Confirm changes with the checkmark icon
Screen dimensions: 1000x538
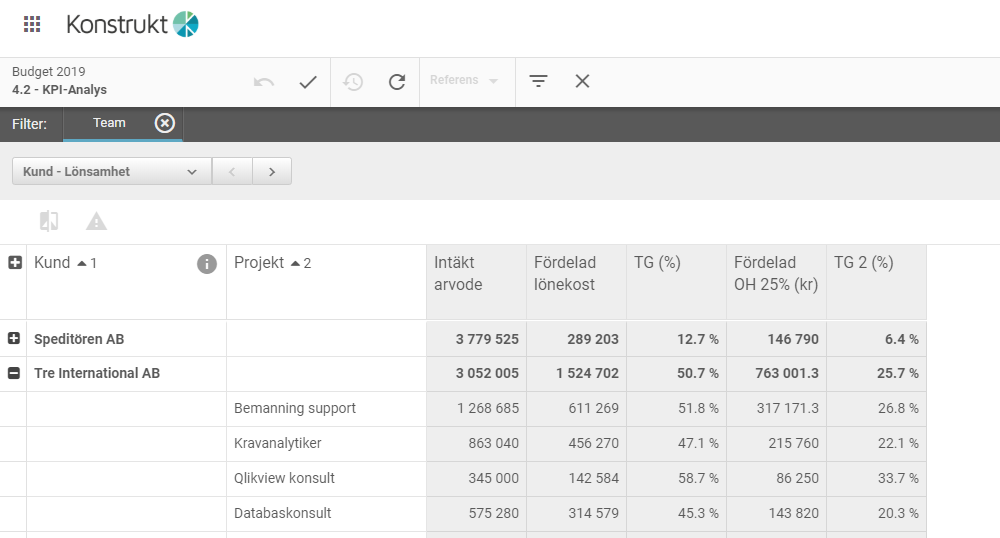[308, 82]
